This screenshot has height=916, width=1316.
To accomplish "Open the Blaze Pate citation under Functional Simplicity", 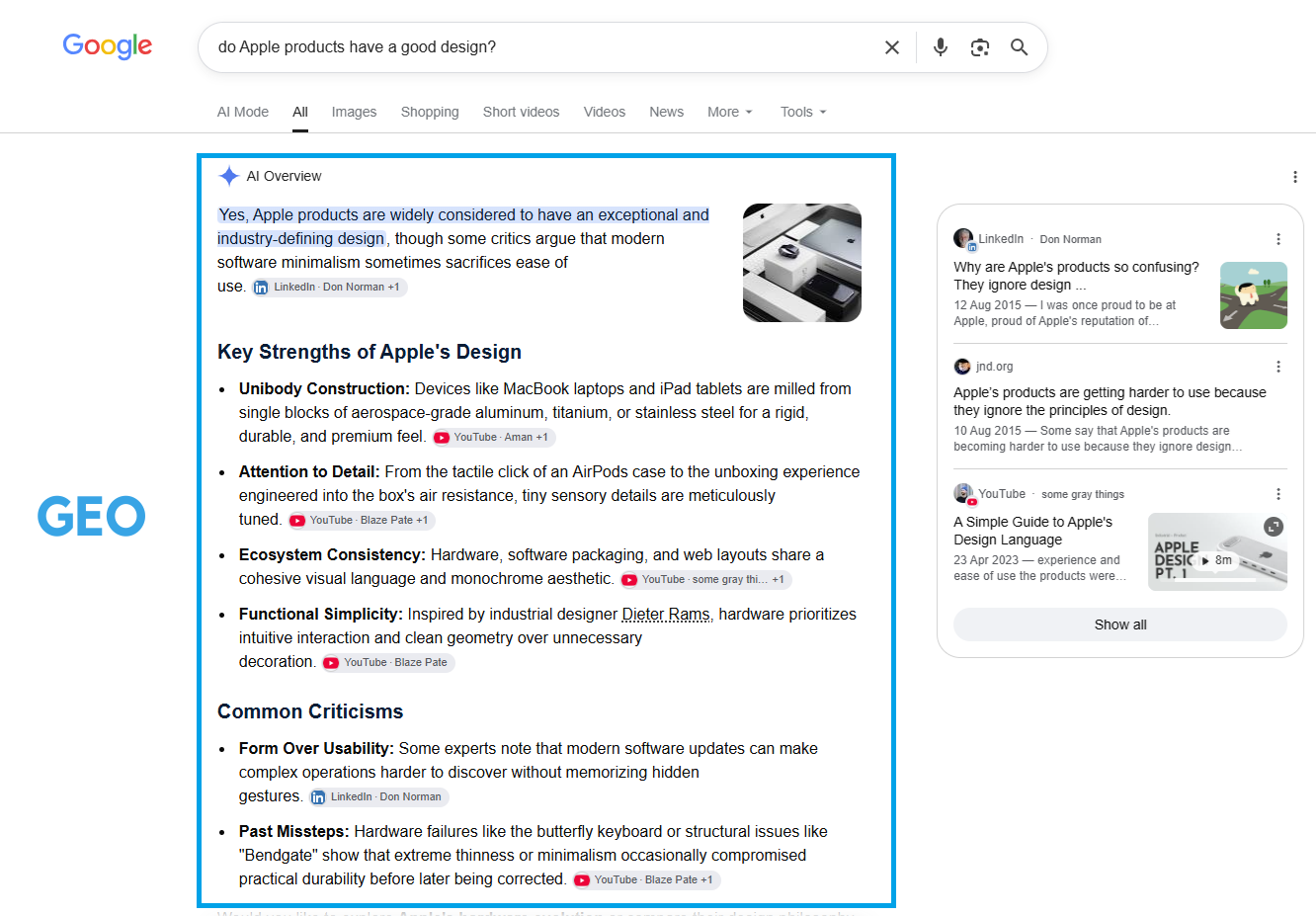I will tap(387, 663).
